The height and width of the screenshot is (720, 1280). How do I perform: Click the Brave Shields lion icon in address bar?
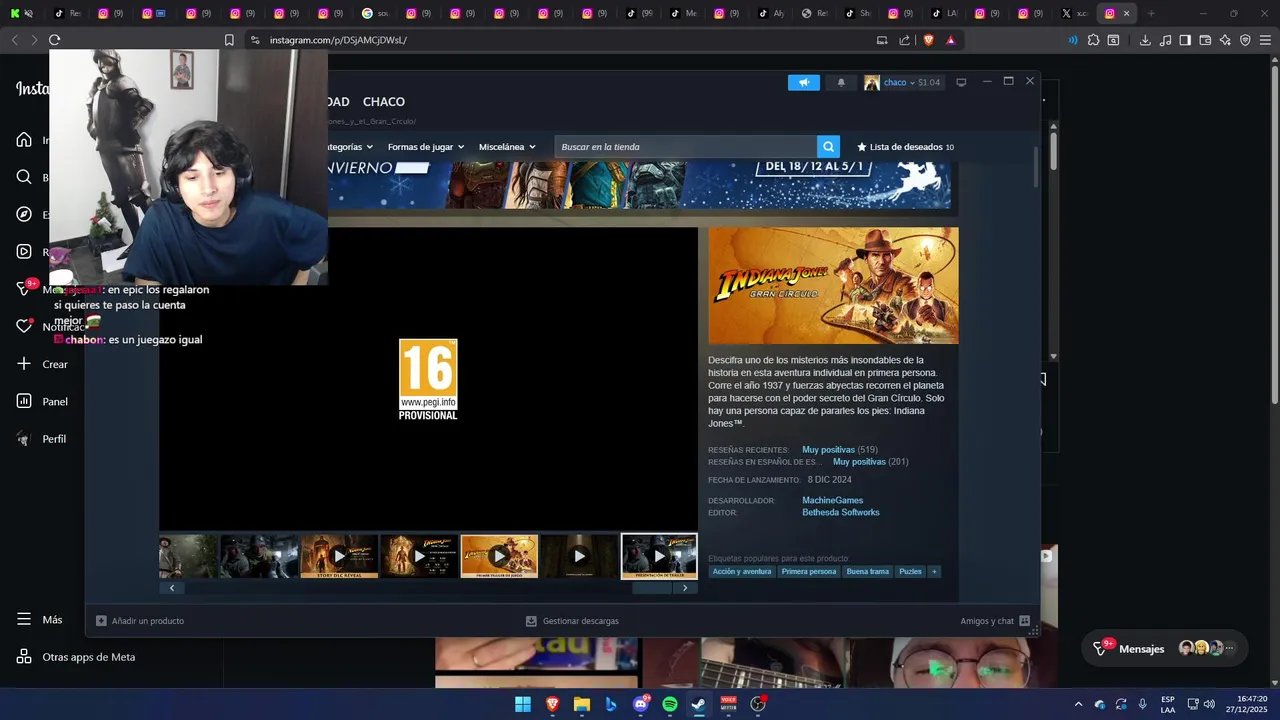tap(928, 40)
